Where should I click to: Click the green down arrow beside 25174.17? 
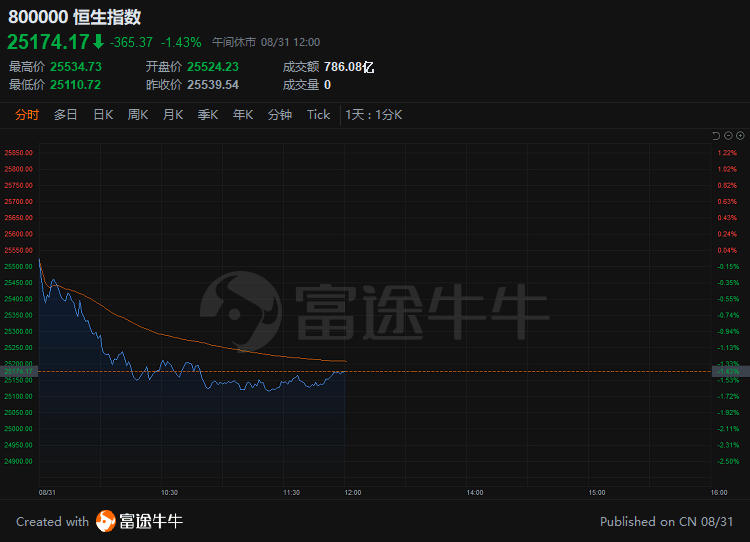click(x=98, y=42)
